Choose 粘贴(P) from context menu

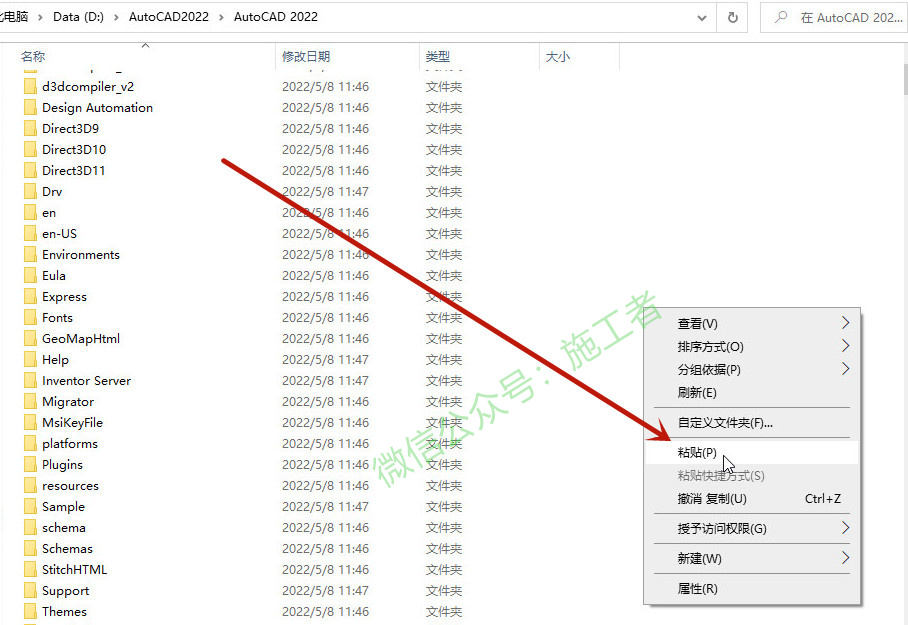click(752, 452)
